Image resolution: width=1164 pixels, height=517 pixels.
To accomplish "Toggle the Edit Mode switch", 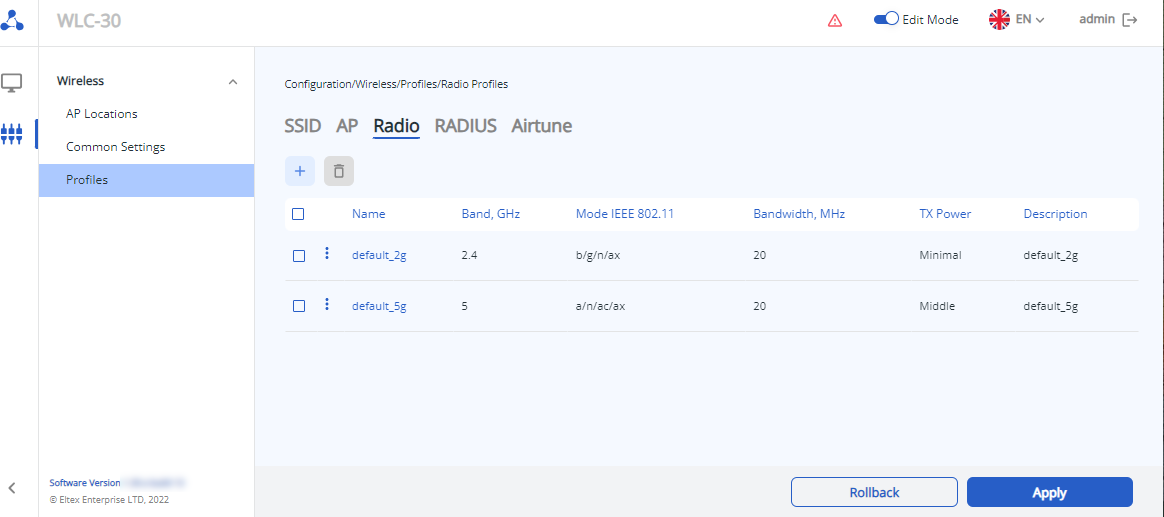I will [x=886, y=19].
